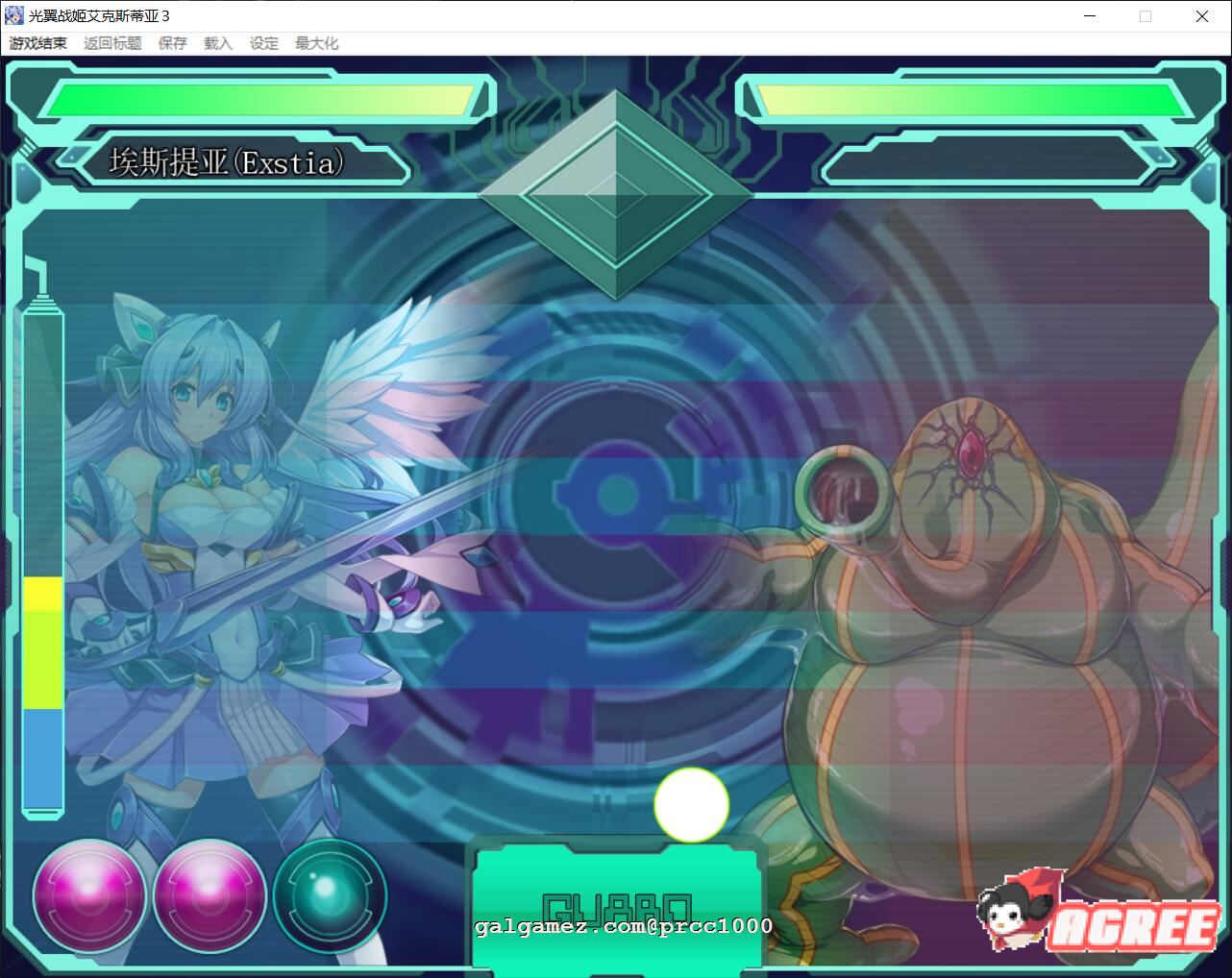The width and height of the screenshot is (1232, 978).
Task: Select 返回标题 in the menu bar
Action: click(x=112, y=43)
